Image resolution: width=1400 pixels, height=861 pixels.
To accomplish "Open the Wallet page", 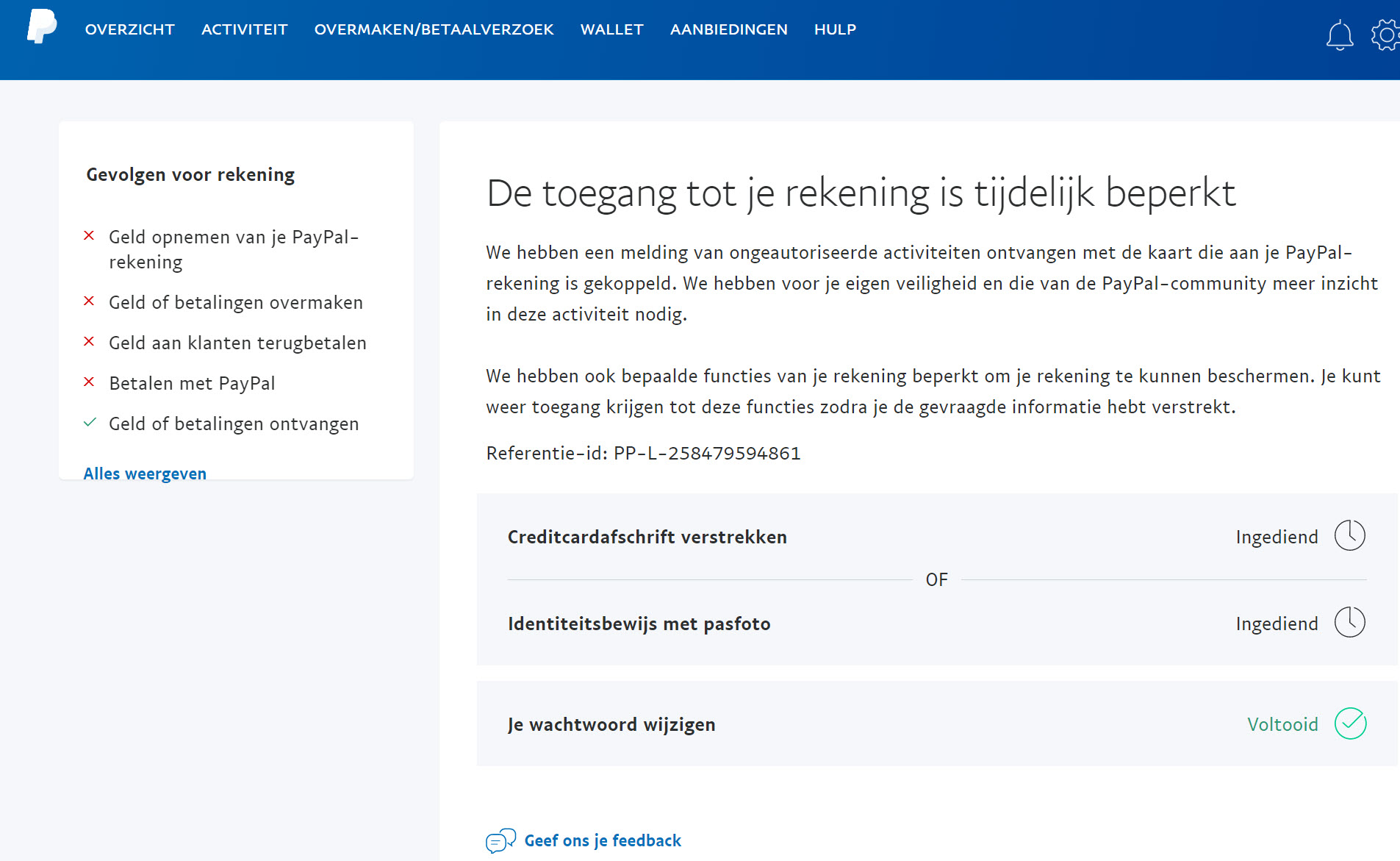I will [611, 29].
